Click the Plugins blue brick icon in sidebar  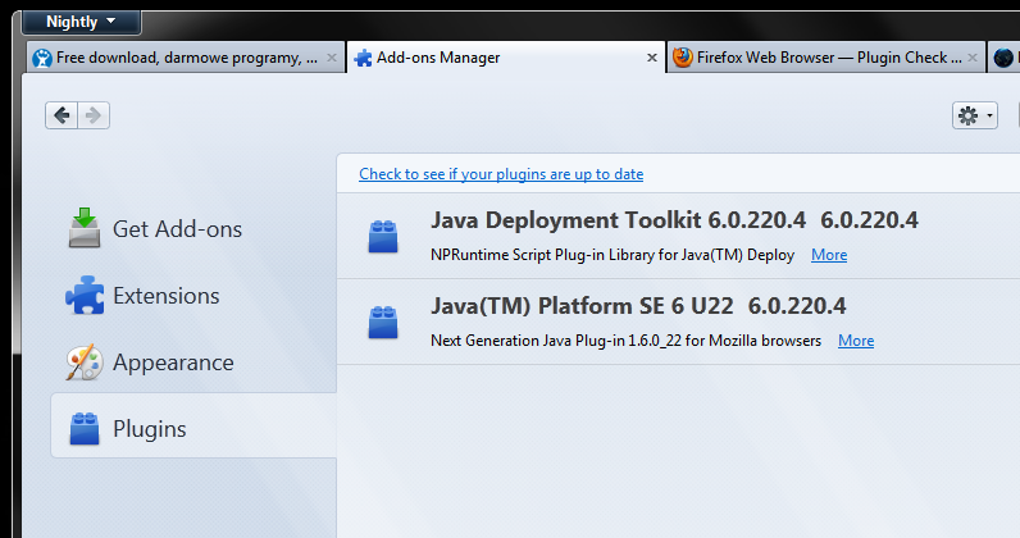coord(85,429)
